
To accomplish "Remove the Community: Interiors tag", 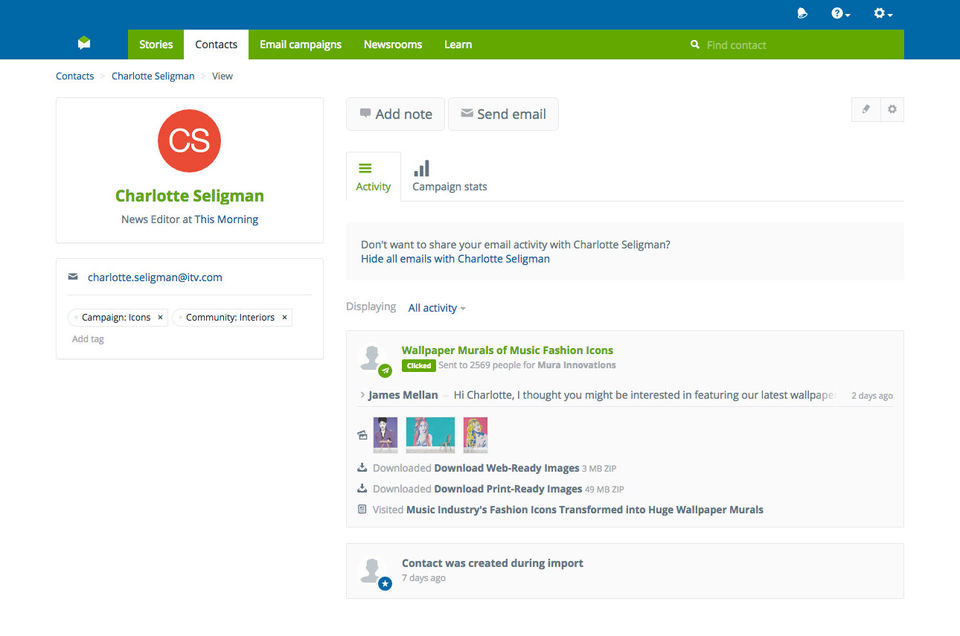I will point(284,318).
